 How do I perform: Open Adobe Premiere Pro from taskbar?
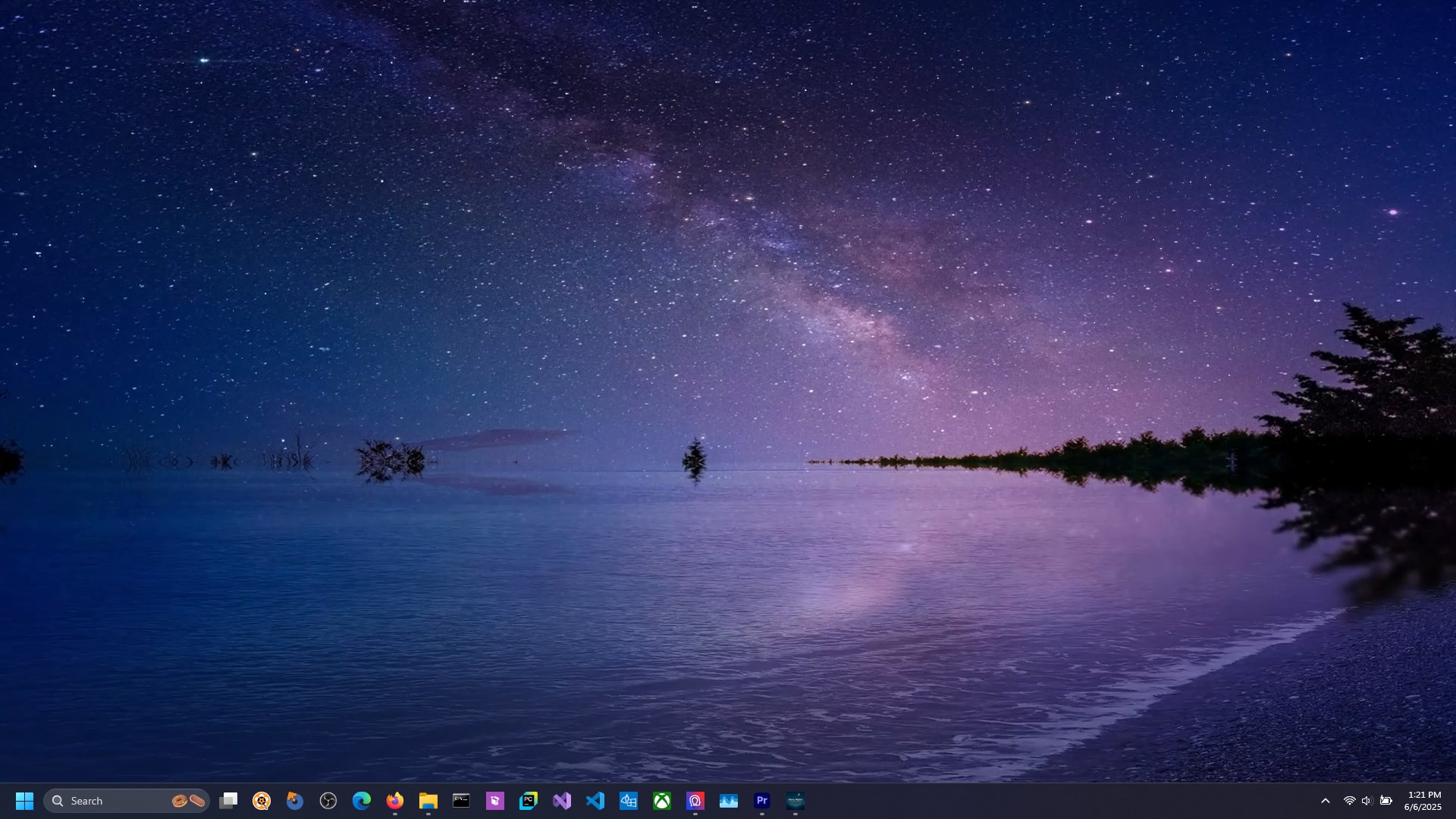click(x=762, y=801)
